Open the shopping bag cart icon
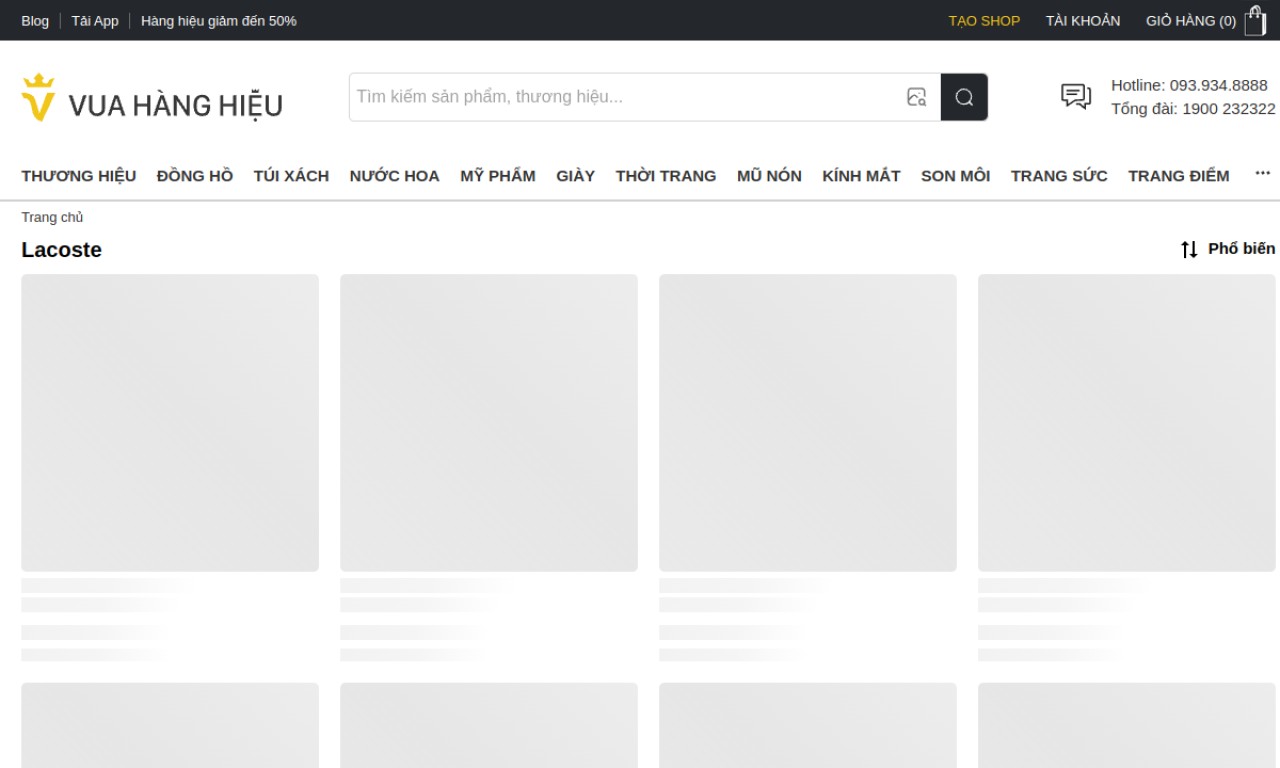 [x=1255, y=21]
